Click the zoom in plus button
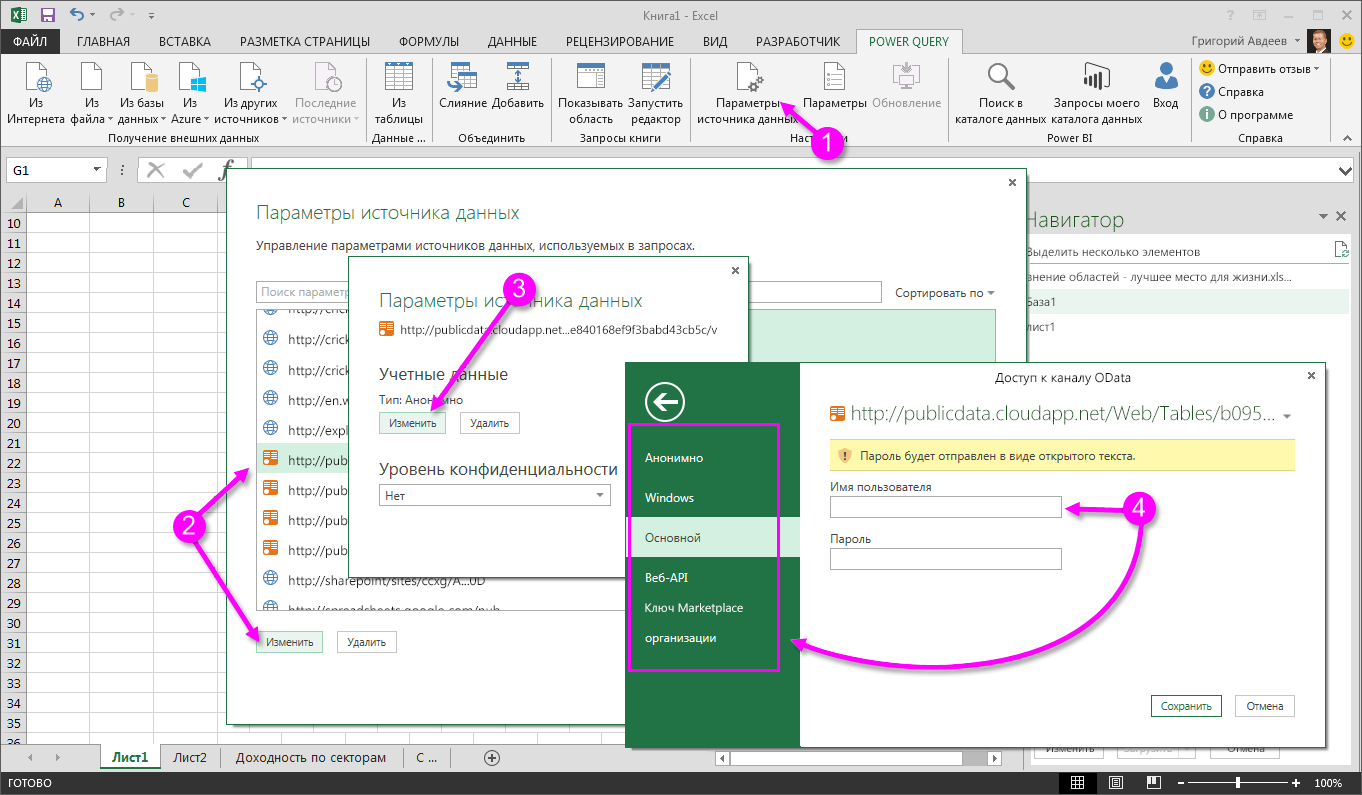 click(1296, 782)
